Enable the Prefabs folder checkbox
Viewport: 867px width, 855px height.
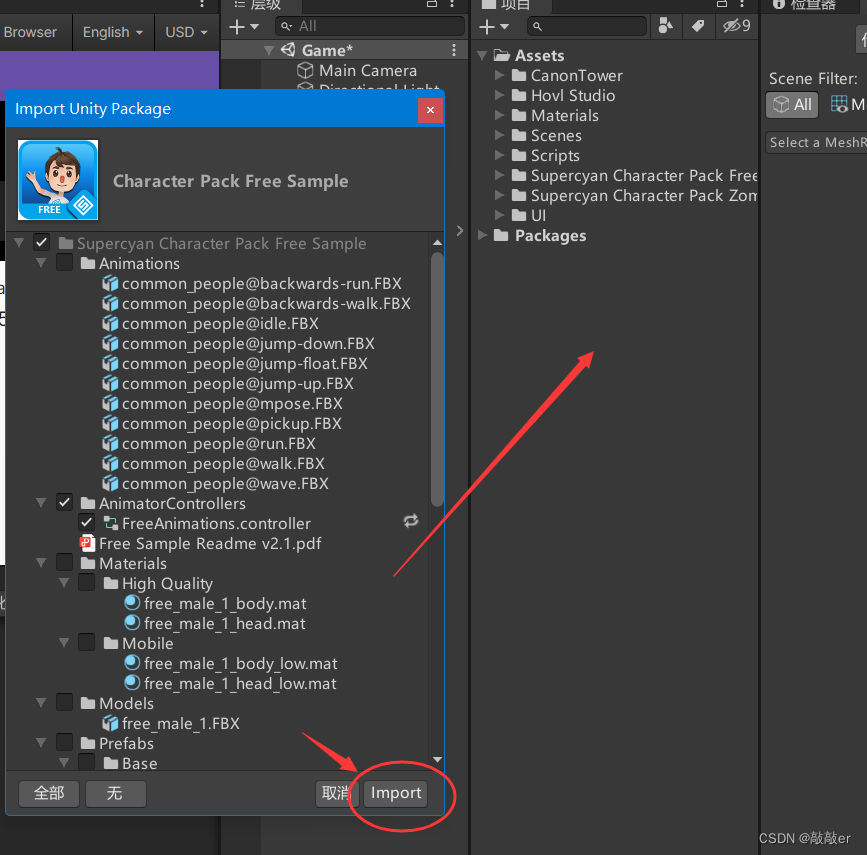tap(64, 742)
